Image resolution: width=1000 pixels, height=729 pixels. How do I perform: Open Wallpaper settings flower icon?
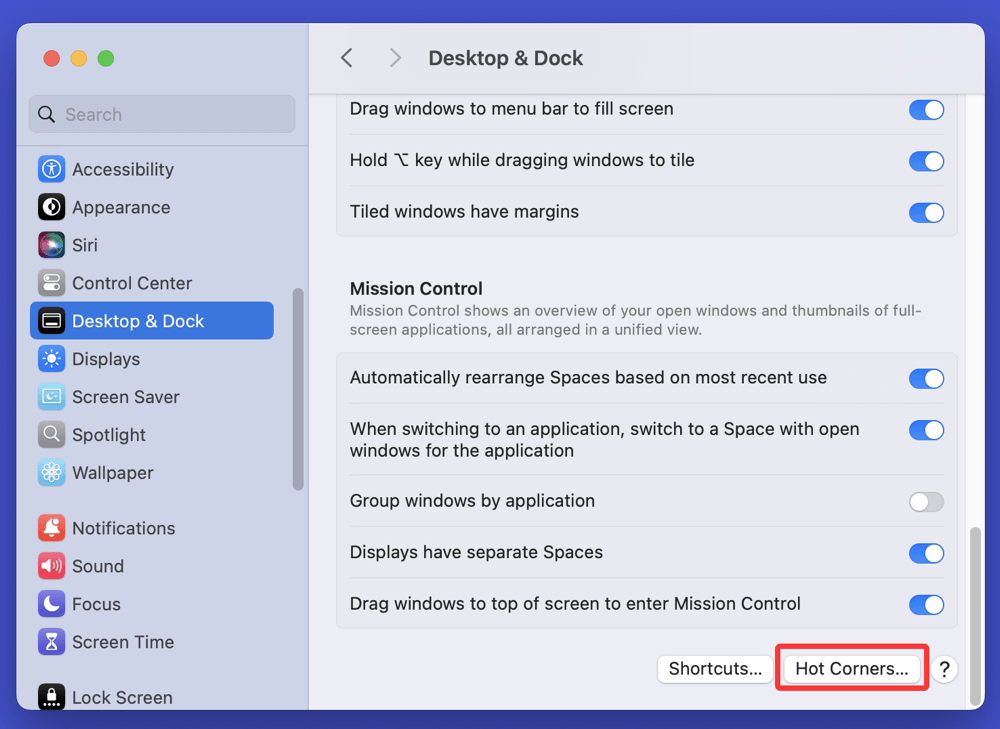pyautogui.click(x=51, y=473)
